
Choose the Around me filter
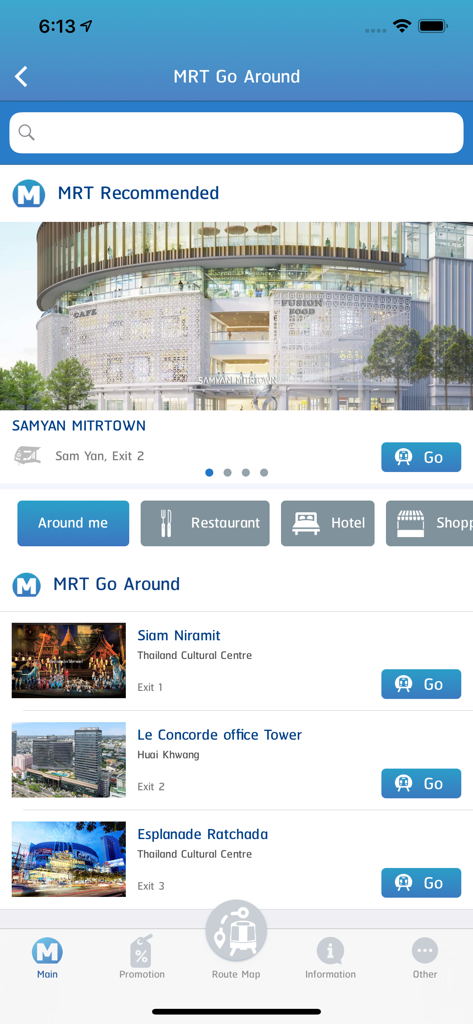(73, 523)
